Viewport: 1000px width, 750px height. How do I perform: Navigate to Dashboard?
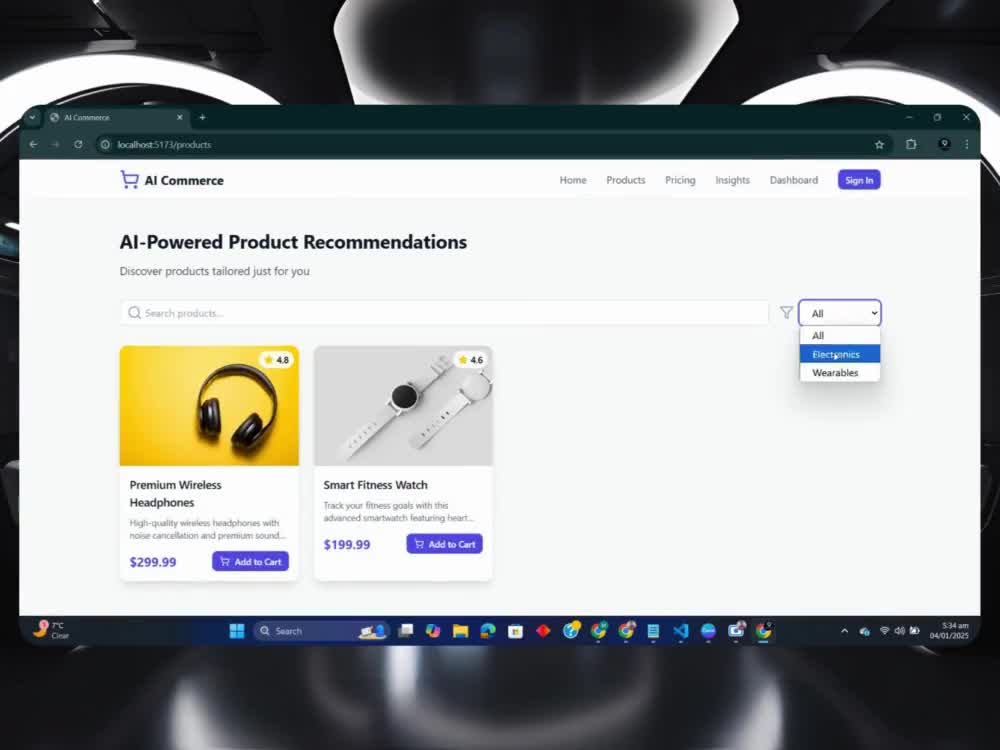793,180
